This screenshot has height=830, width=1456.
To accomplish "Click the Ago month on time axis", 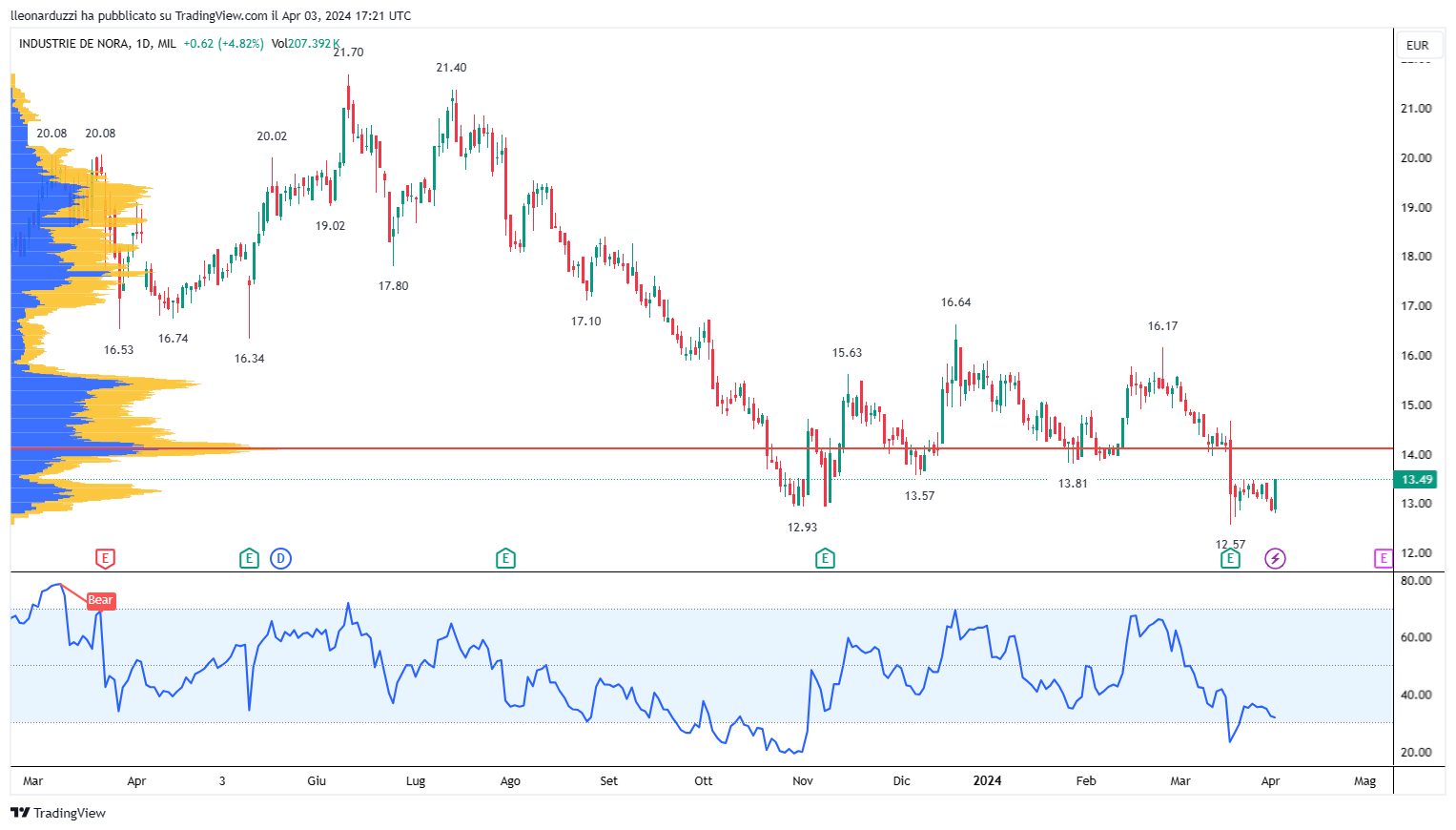I will pos(510,781).
